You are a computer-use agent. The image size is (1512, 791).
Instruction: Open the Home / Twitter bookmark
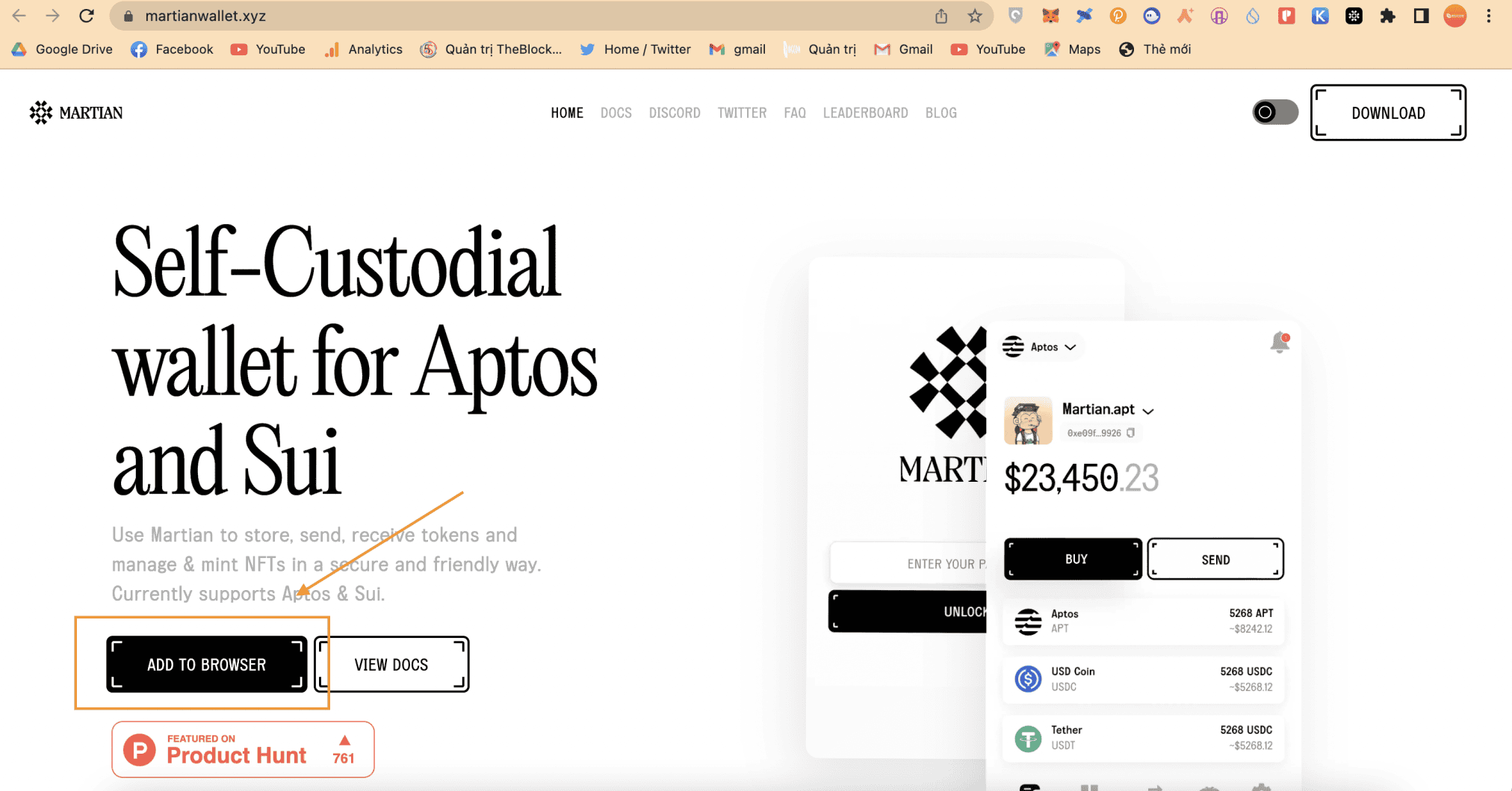click(x=635, y=49)
